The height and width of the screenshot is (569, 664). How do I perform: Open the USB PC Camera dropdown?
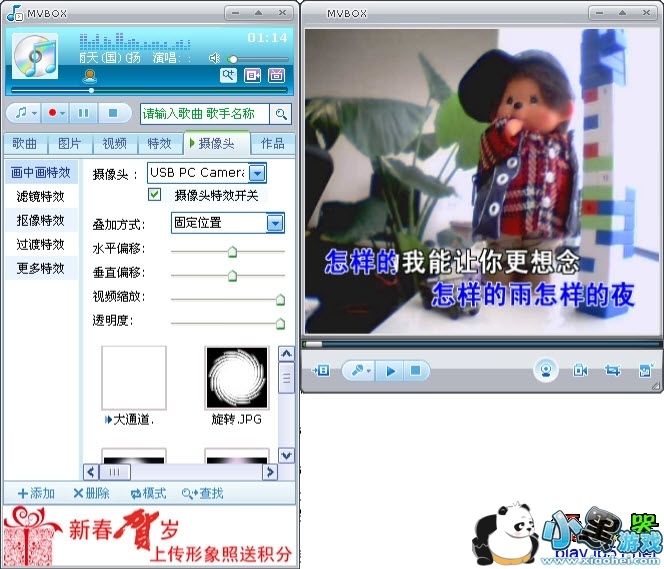tap(257, 173)
